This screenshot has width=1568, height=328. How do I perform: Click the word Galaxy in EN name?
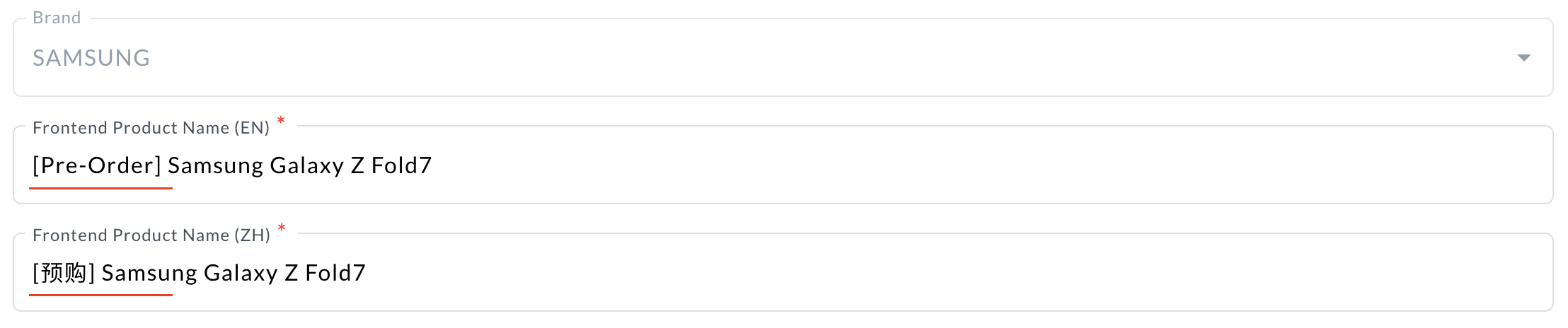point(306,165)
